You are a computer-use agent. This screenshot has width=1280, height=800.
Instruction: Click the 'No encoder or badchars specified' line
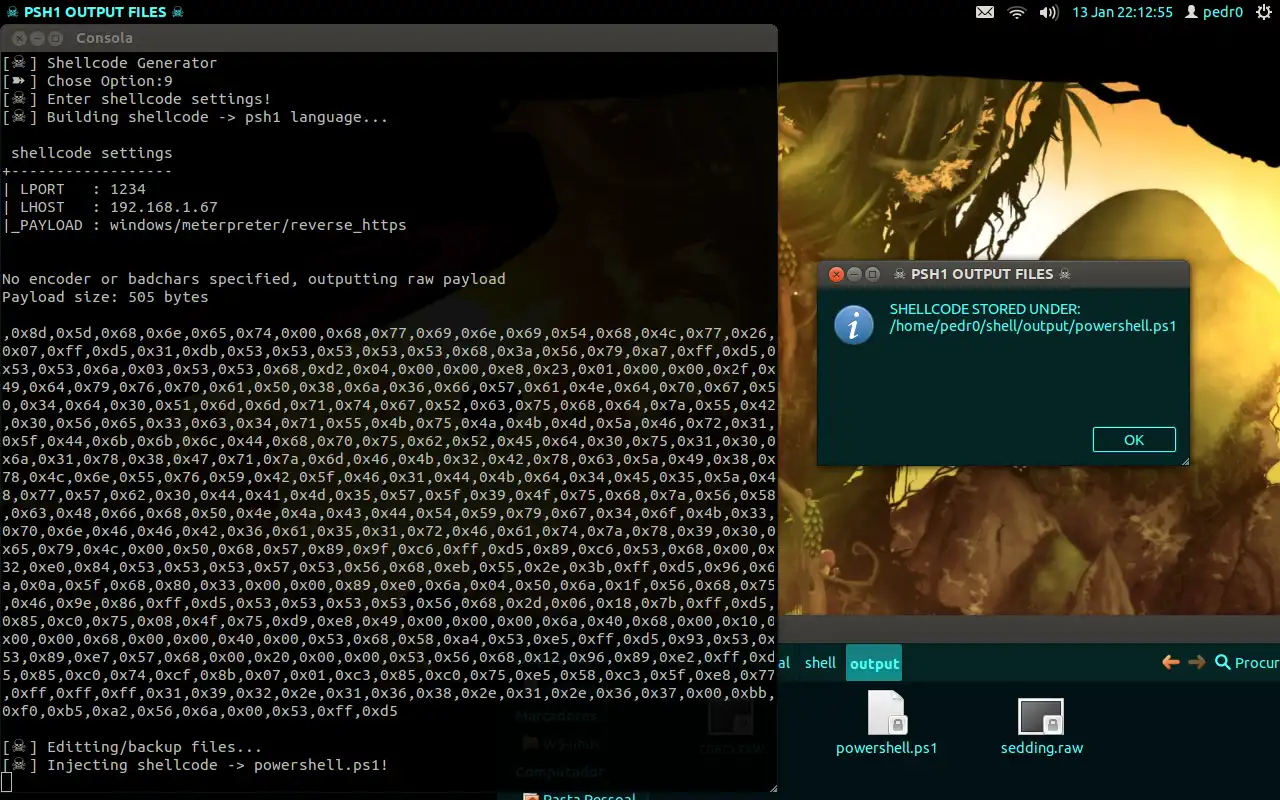(254, 279)
